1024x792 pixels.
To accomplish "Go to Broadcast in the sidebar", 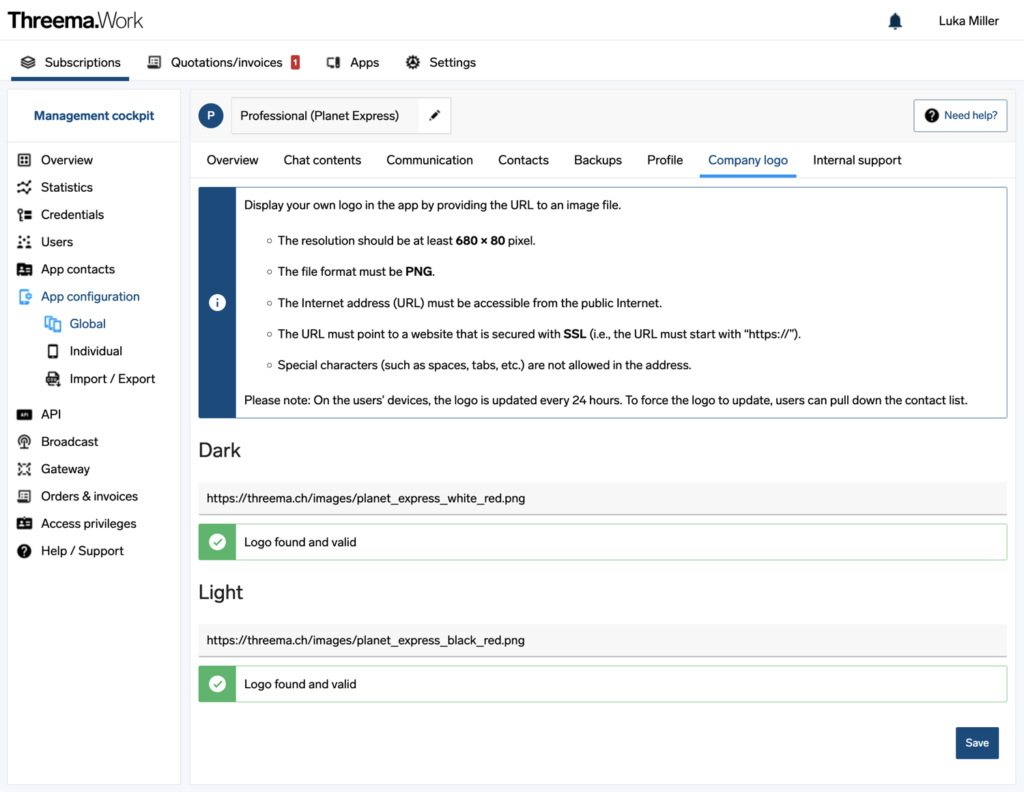I will coord(69,441).
